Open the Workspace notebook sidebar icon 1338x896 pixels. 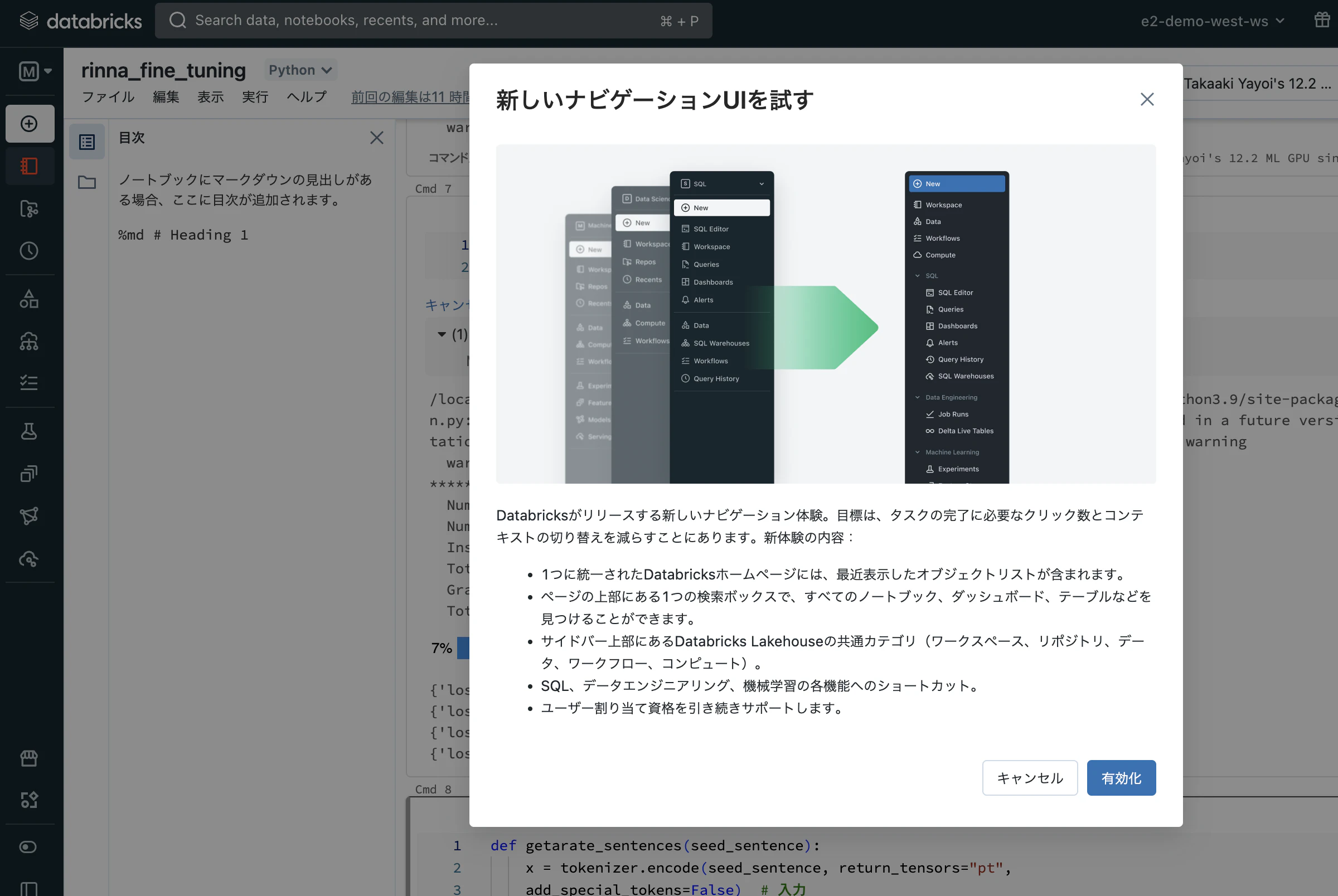[x=29, y=166]
